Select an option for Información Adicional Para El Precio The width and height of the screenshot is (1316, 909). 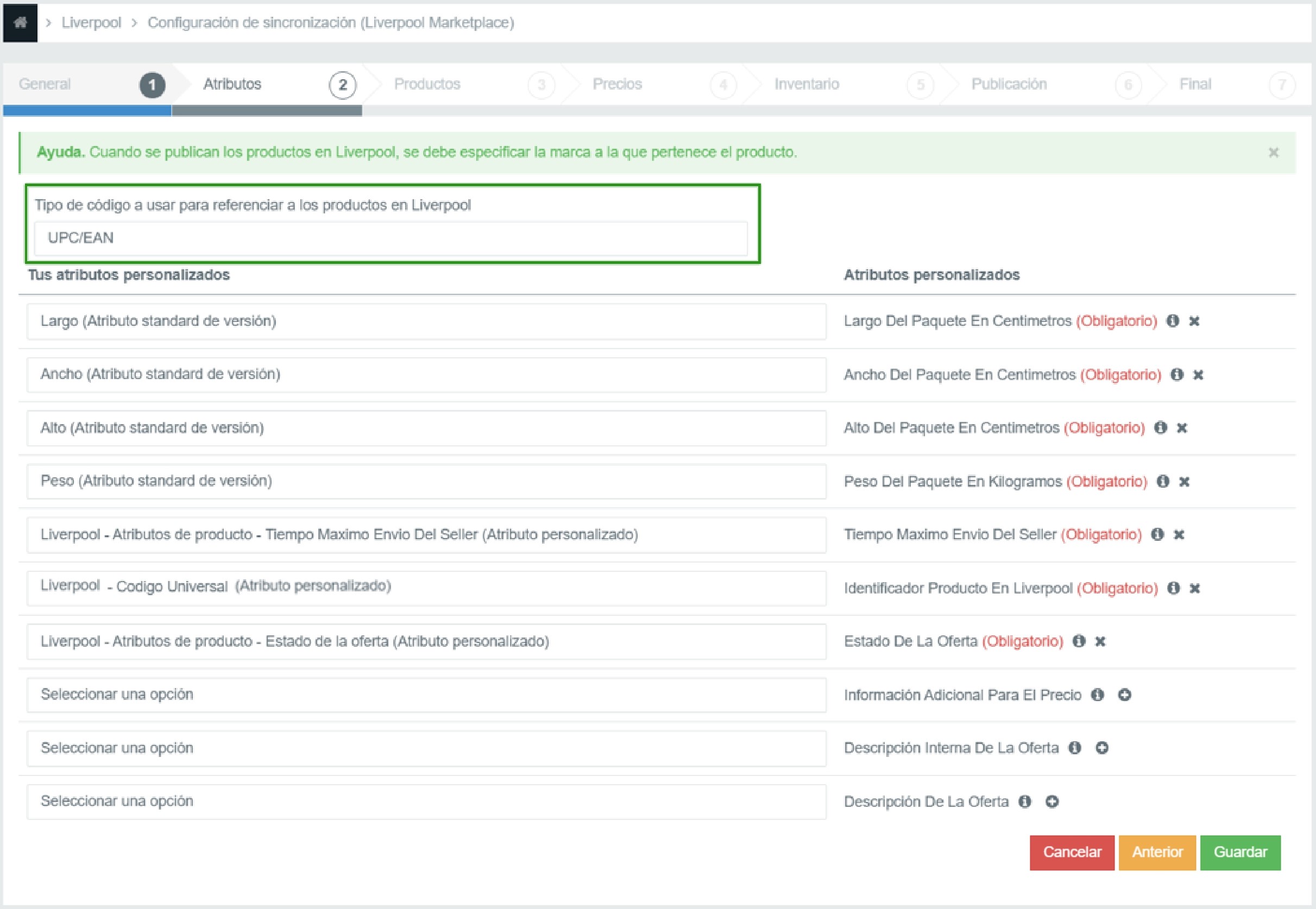426,695
